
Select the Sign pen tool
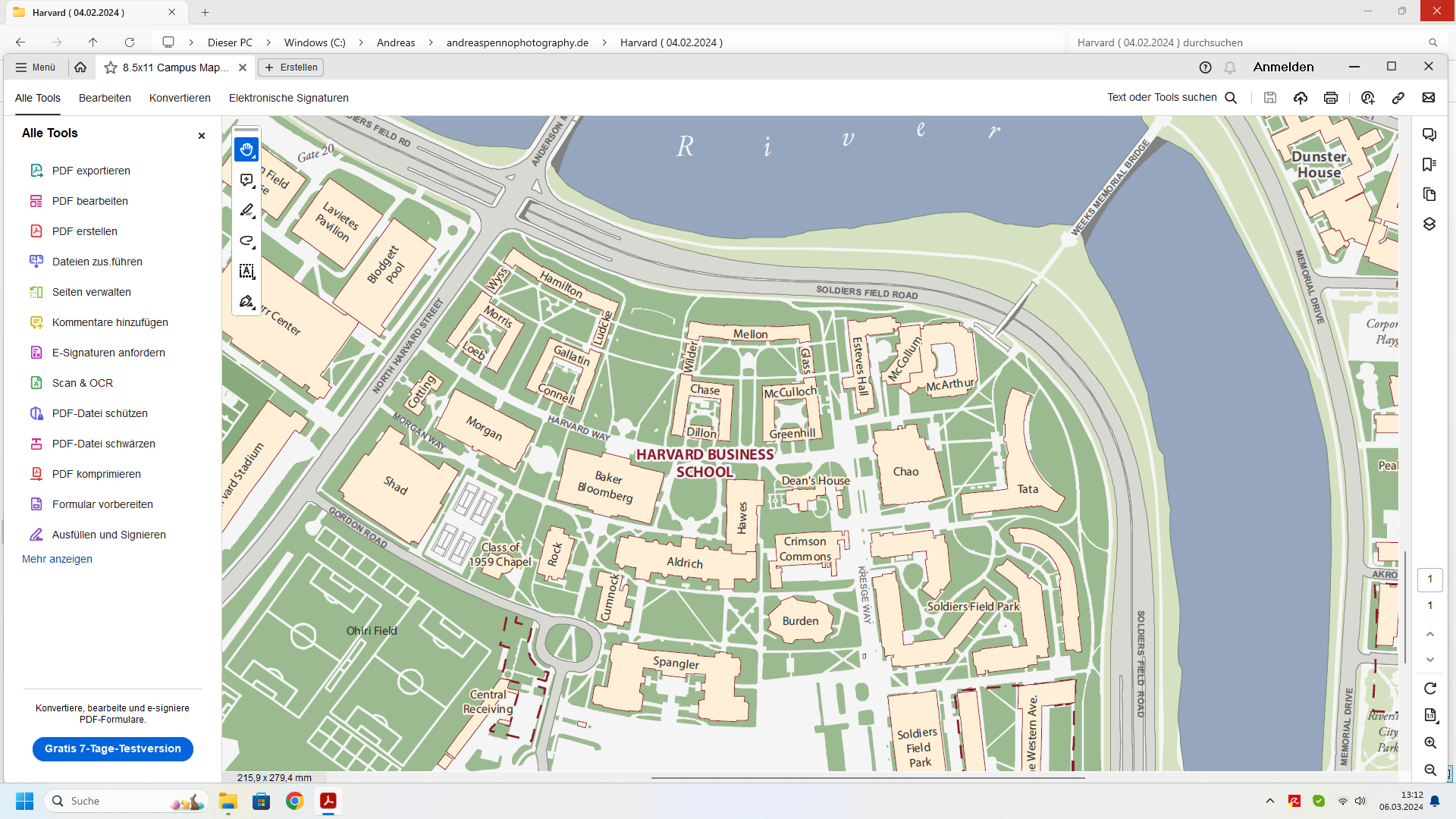tap(246, 302)
